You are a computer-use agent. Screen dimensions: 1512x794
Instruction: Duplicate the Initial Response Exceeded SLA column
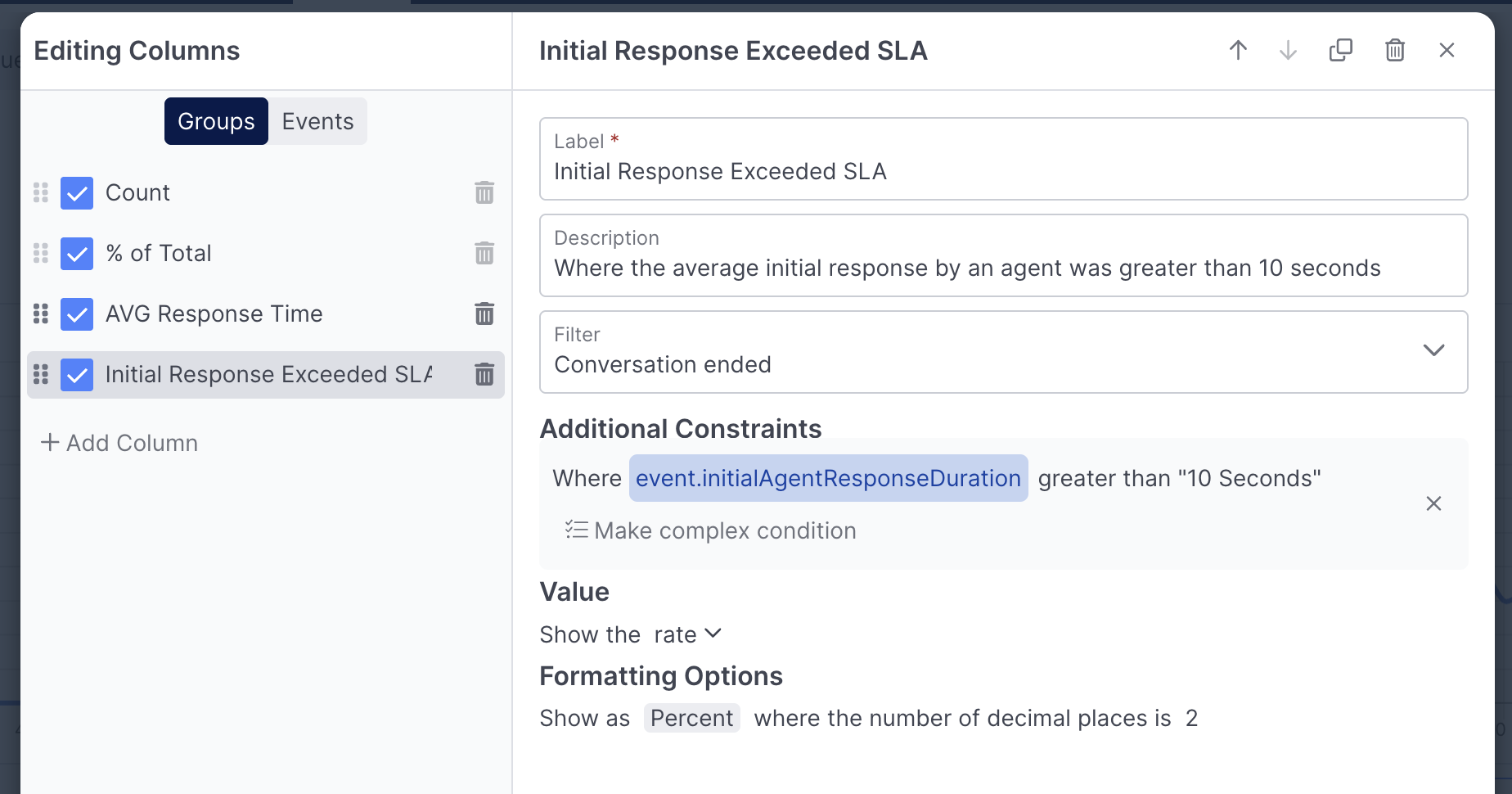pyautogui.click(x=1341, y=51)
